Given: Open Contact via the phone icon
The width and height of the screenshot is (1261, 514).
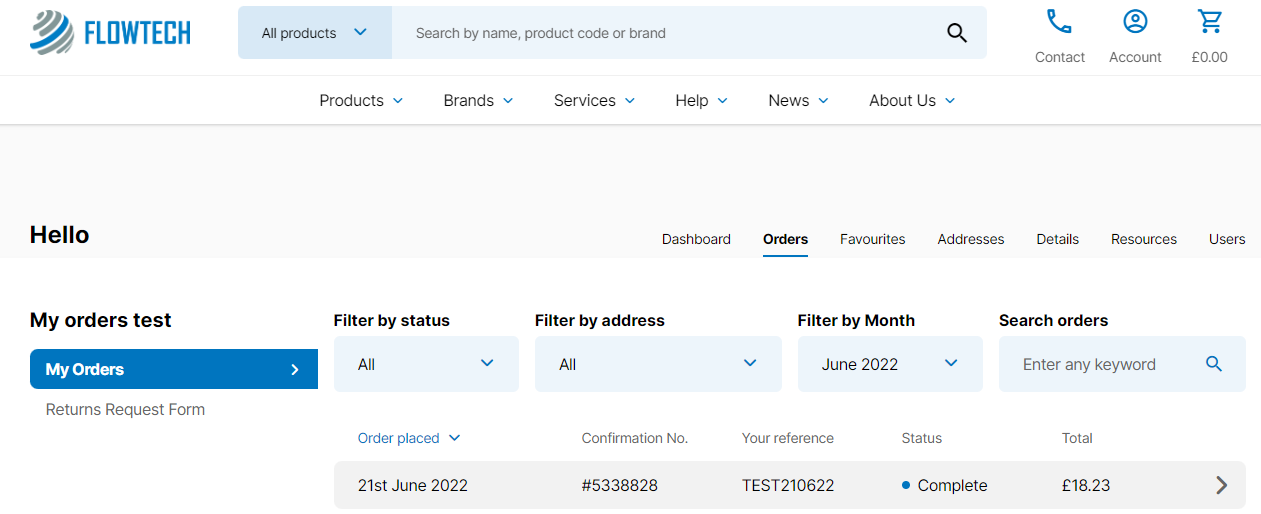Looking at the screenshot, I should 1059,21.
